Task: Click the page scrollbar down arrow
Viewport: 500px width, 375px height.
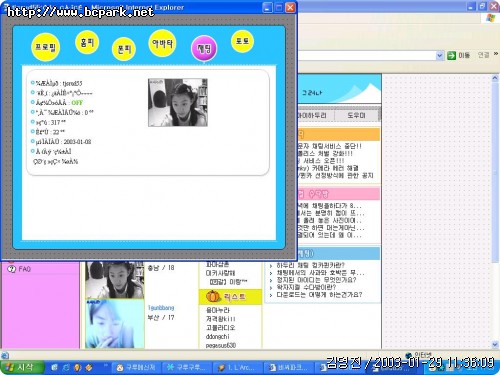Action: pos(495,345)
